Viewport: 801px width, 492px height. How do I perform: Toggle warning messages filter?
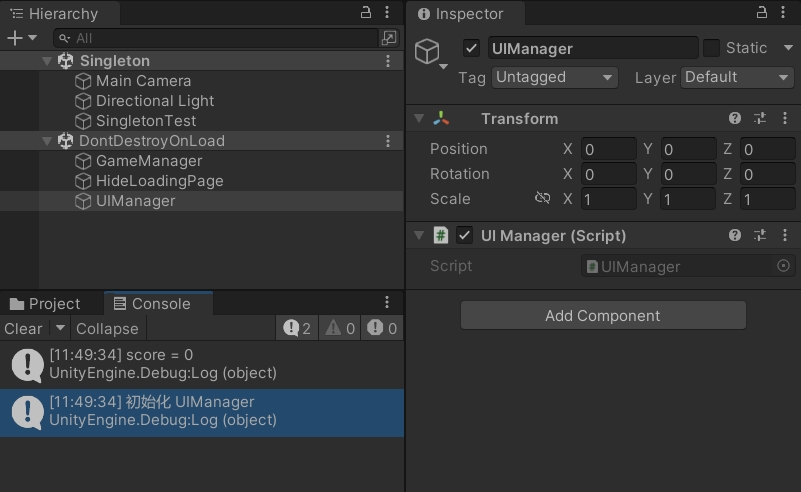click(x=340, y=328)
